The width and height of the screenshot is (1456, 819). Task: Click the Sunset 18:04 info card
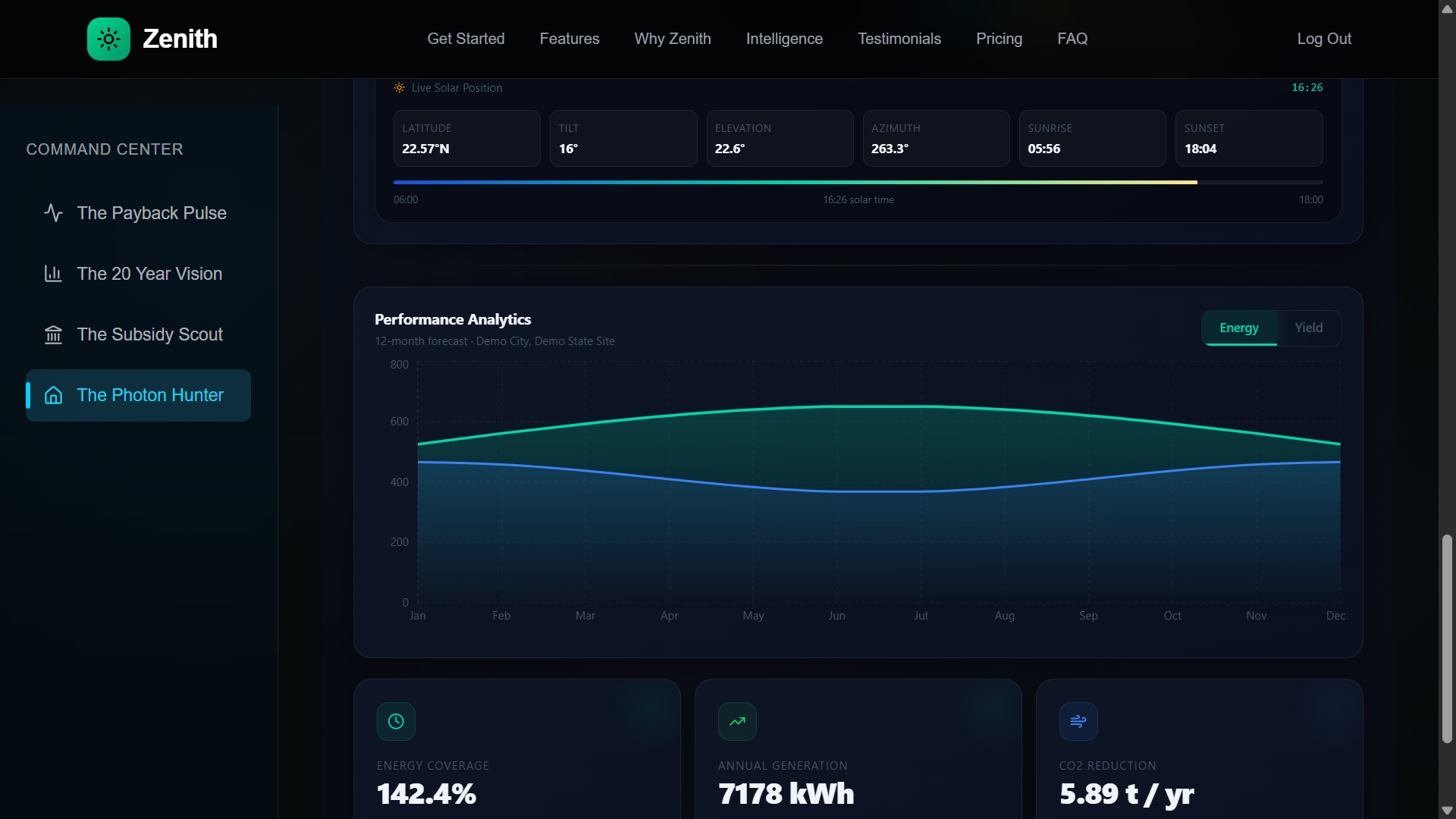click(x=1248, y=139)
